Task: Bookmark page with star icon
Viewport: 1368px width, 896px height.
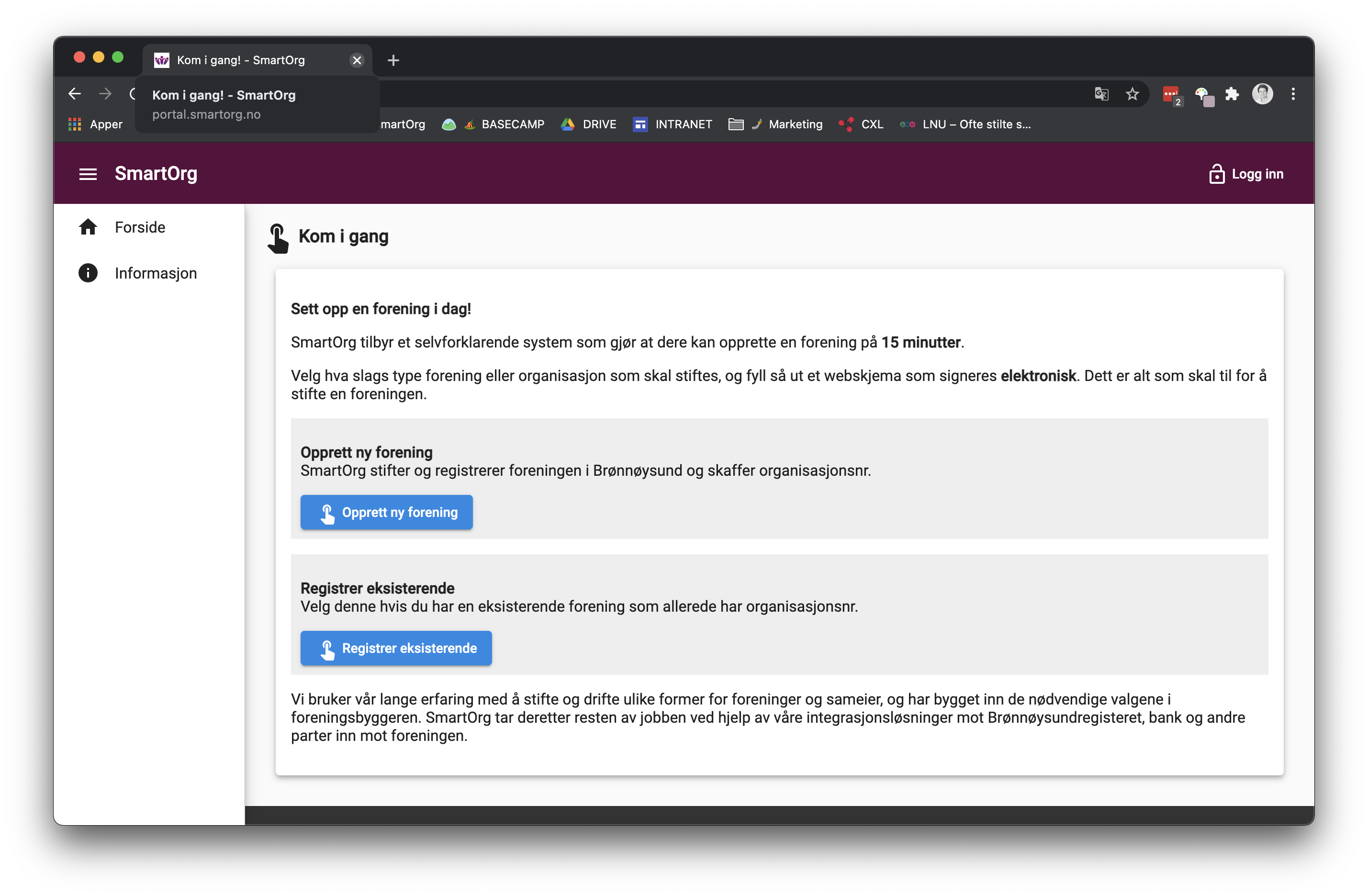Action: (1132, 94)
